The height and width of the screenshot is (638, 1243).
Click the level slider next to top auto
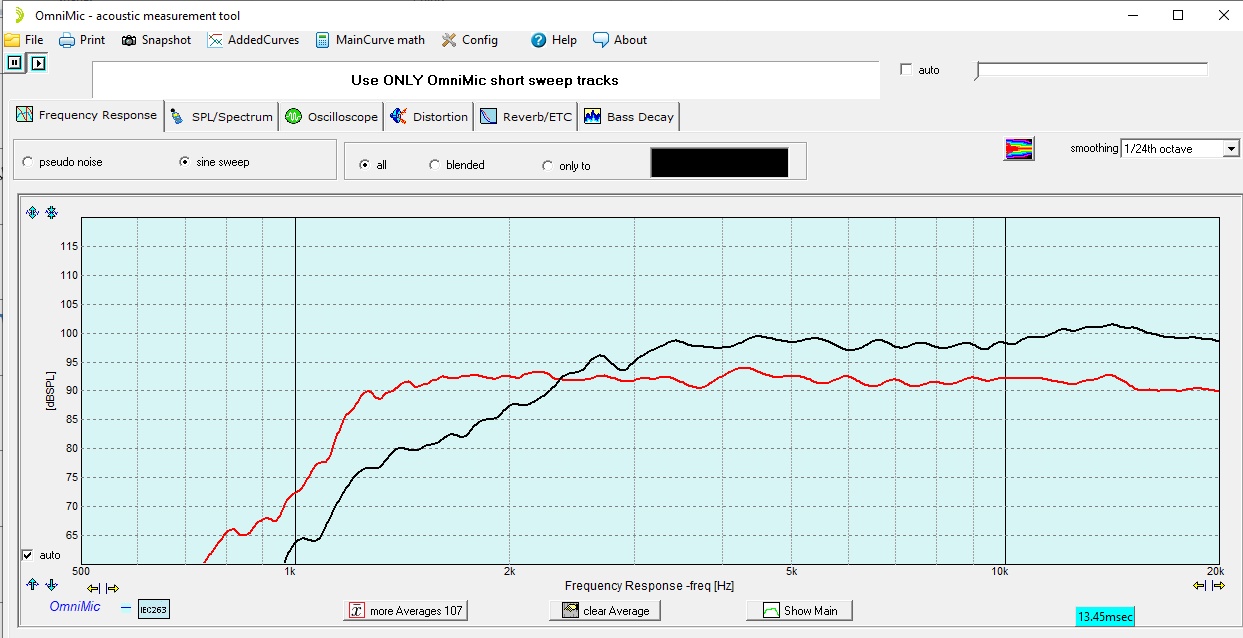[x=1091, y=70]
